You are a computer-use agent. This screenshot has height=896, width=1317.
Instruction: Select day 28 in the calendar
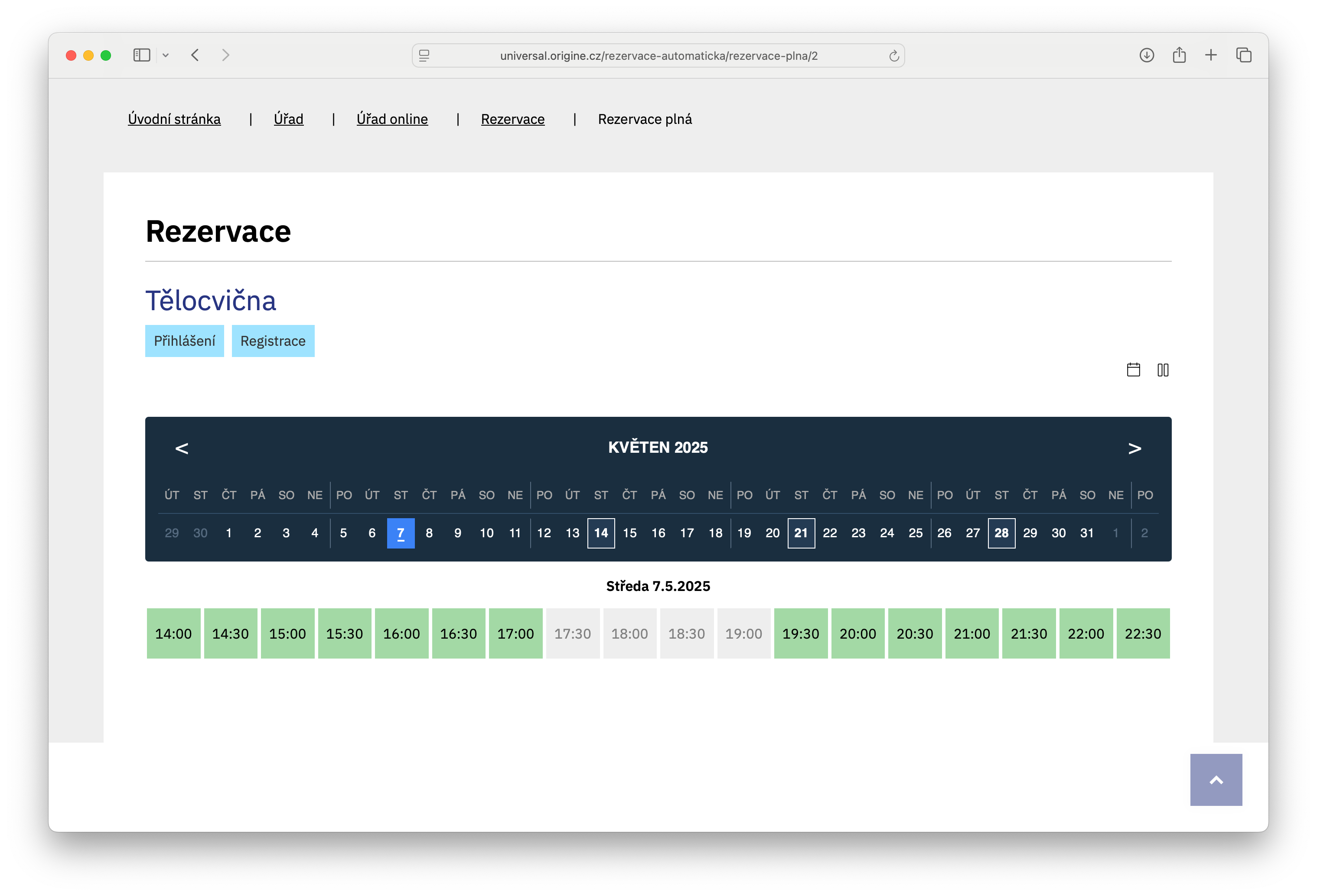[x=1001, y=533]
